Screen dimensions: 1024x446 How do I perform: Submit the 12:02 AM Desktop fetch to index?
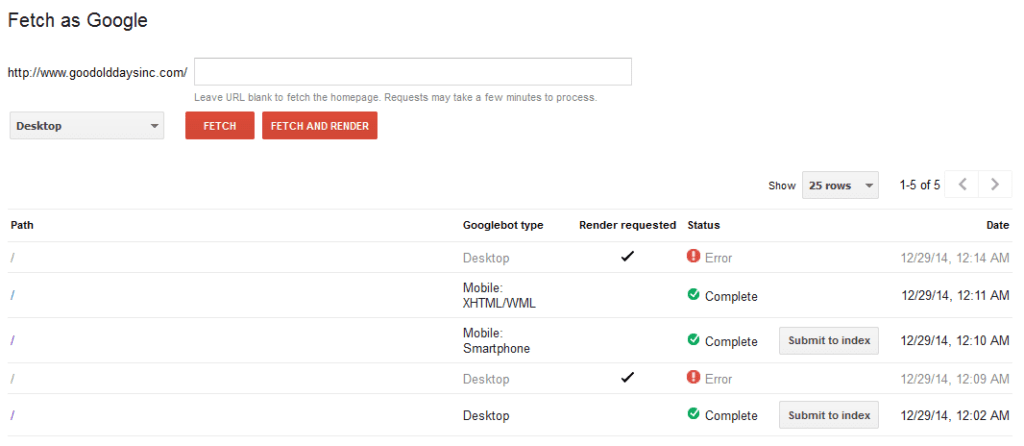829,415
